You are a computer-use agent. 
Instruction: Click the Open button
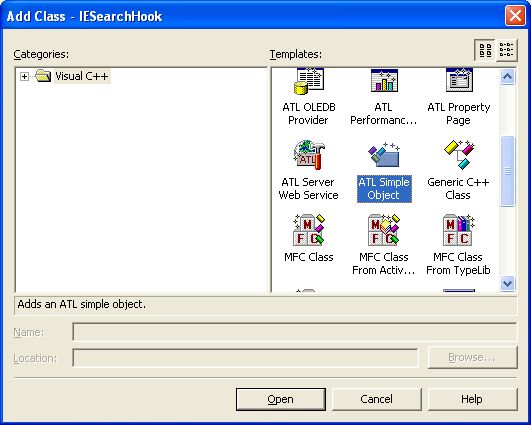point(281,399)
